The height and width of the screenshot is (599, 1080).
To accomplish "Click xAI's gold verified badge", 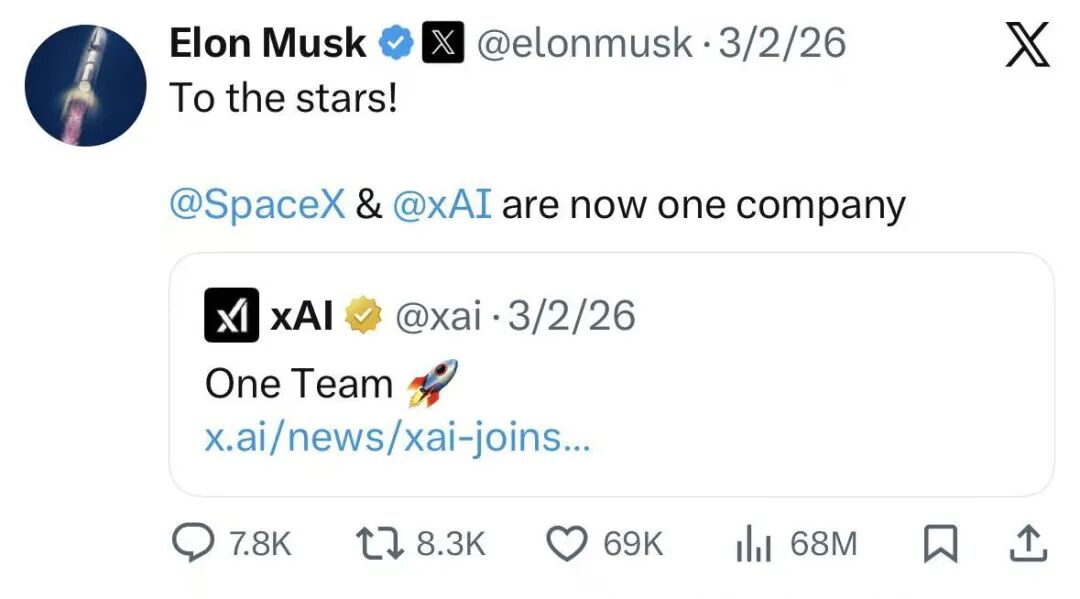I will pyautogui.click(x=362, y=317).
